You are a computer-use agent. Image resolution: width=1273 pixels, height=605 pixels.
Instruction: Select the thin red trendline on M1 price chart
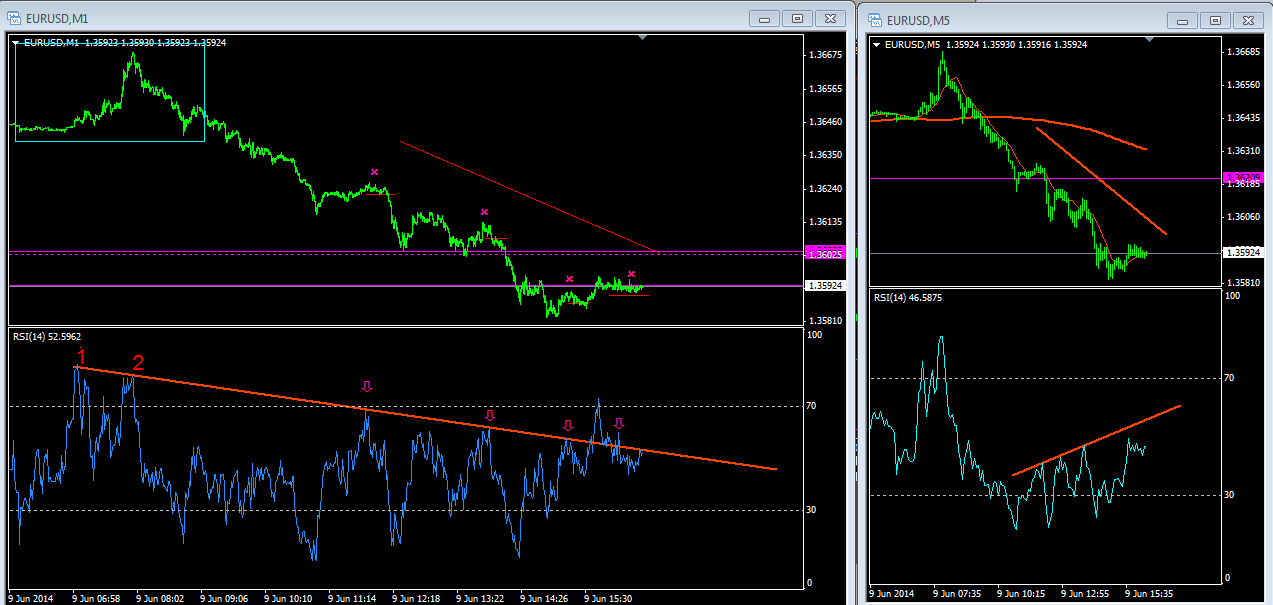pos(528,196)
